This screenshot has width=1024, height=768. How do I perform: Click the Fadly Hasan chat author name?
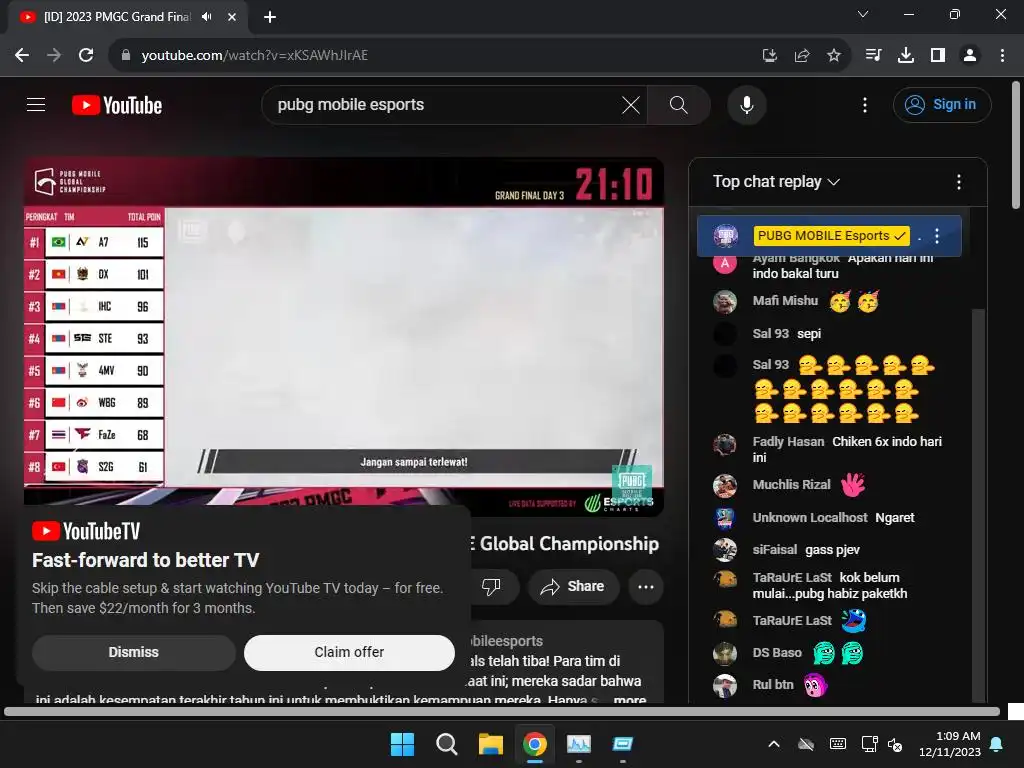(788, 441)
